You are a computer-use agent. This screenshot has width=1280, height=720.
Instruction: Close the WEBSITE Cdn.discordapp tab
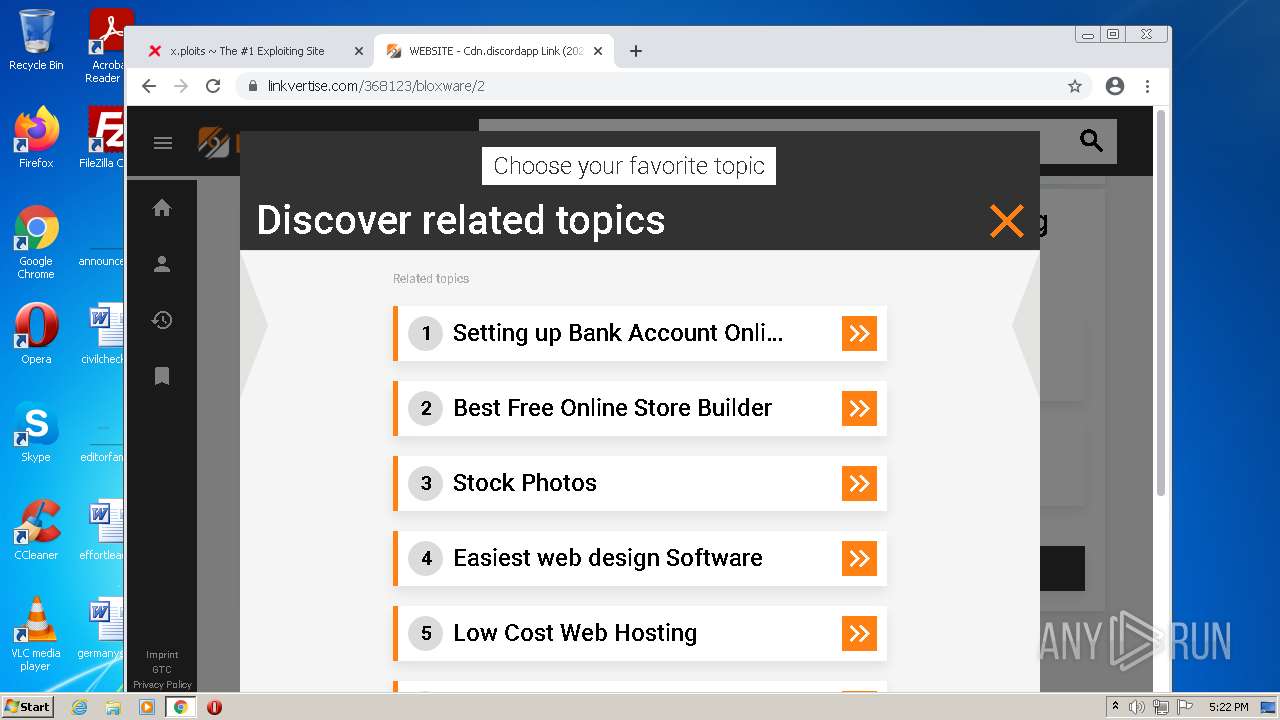point(598,51)
